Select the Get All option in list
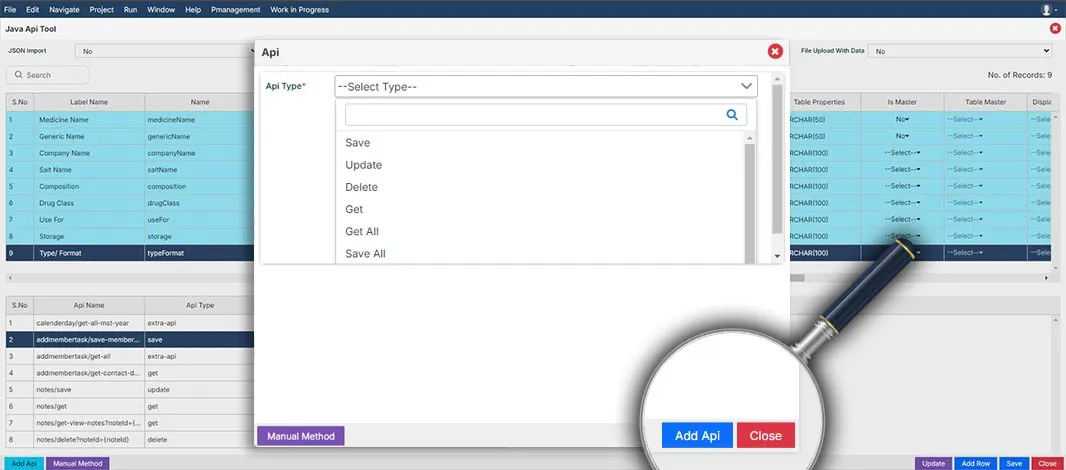This screenshot has height=470, width=1066. coord(362,231)
